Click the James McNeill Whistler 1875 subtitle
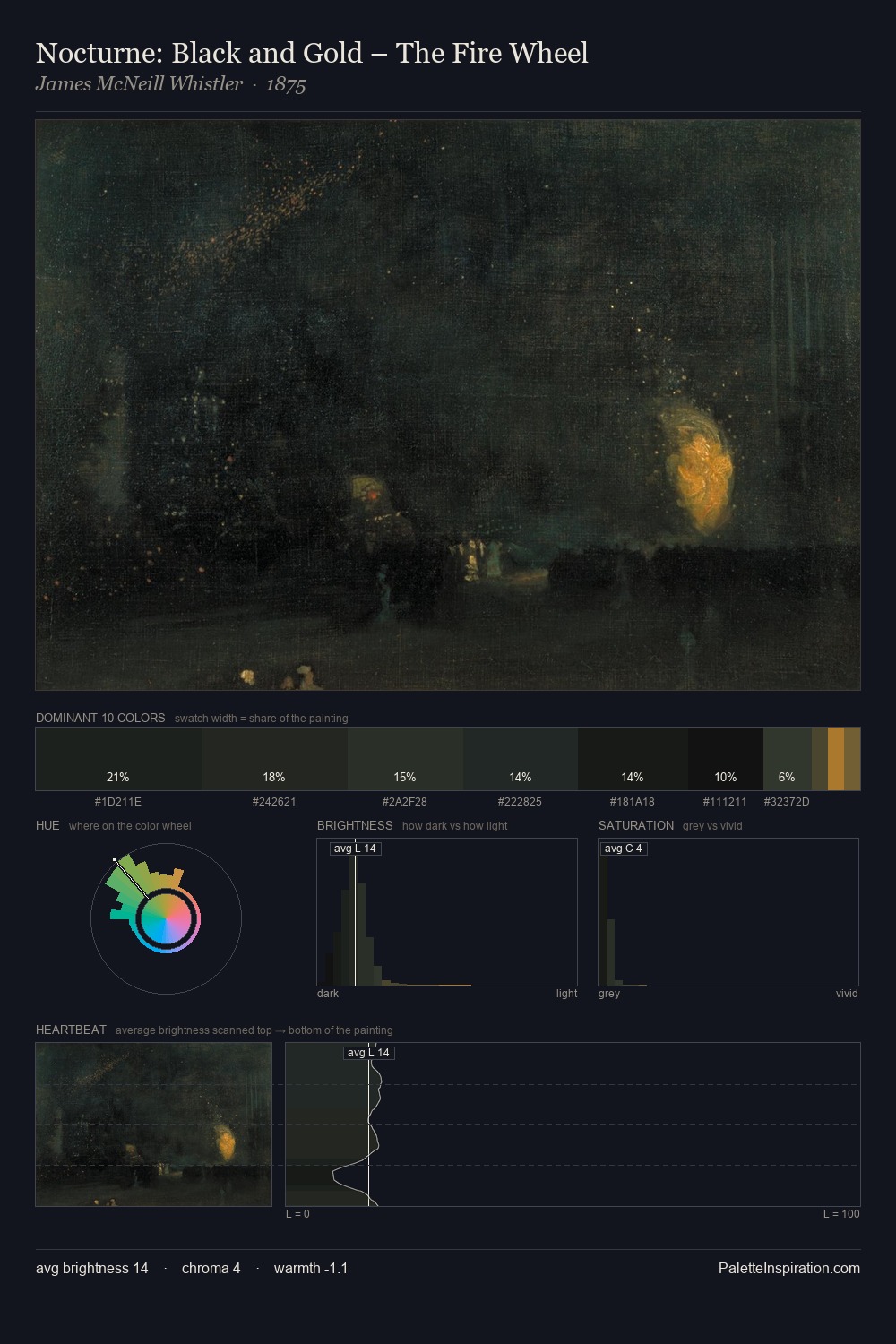Image resolution: width=896 pixels, height=1344 pixels. click(171, 84)
